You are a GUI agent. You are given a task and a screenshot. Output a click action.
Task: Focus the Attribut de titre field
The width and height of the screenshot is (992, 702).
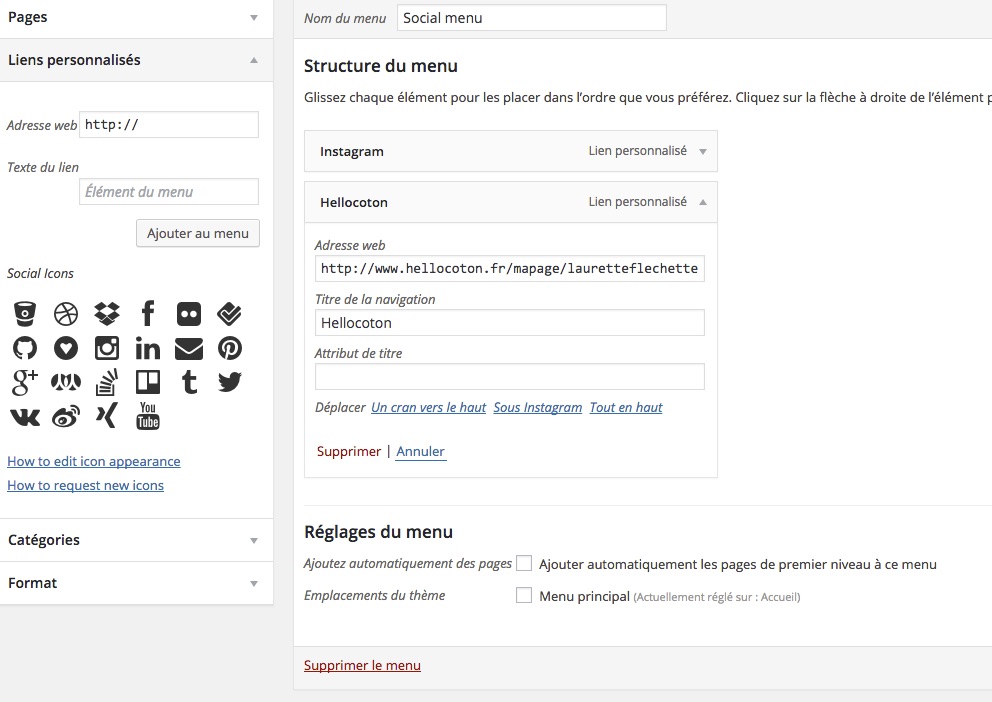(510, 377)
